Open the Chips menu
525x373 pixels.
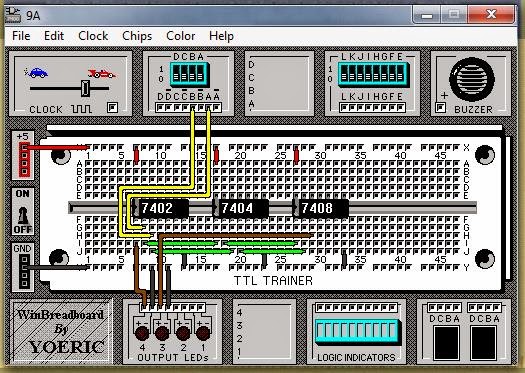pos(137,36)
